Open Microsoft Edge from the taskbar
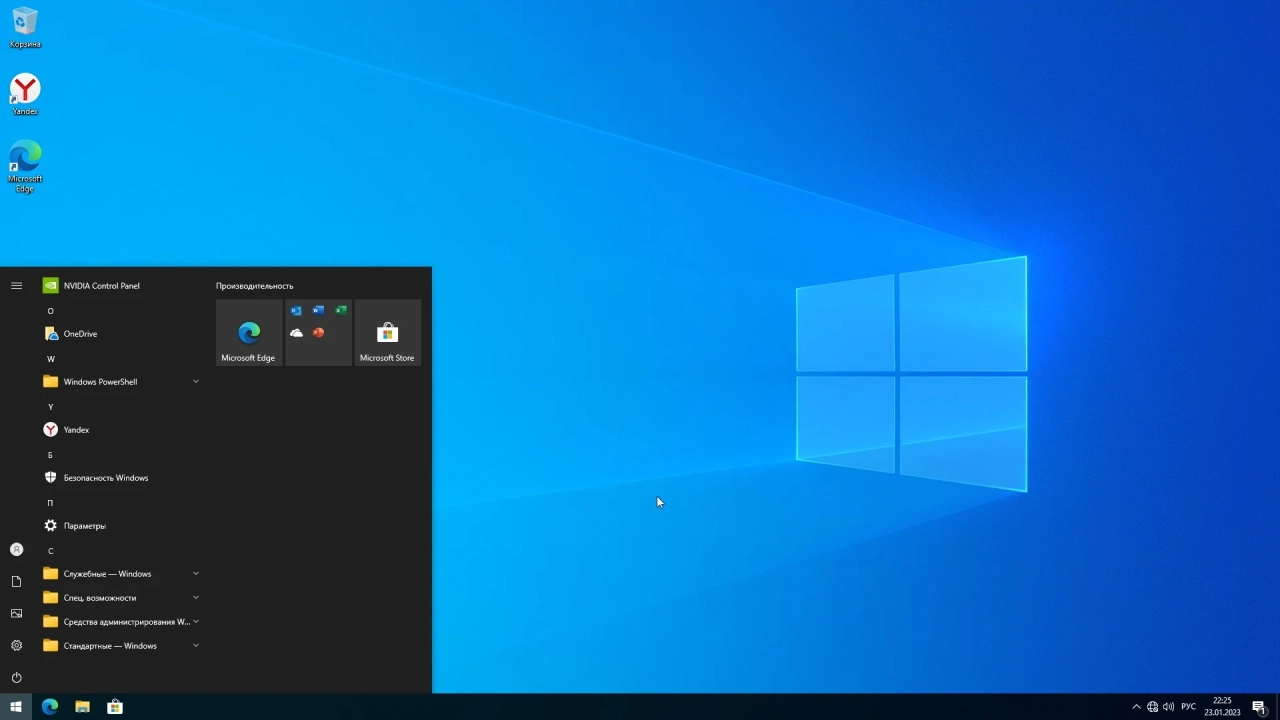1280x720 pixels. coord(50,707)
